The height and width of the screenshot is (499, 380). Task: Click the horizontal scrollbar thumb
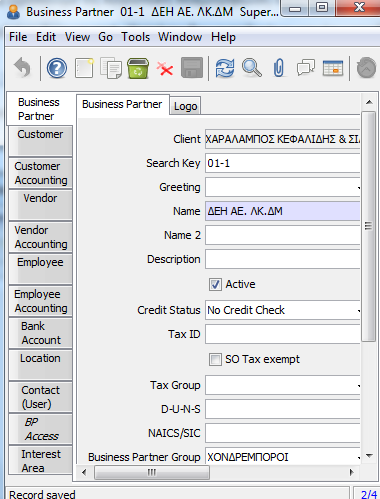(152, 472)
